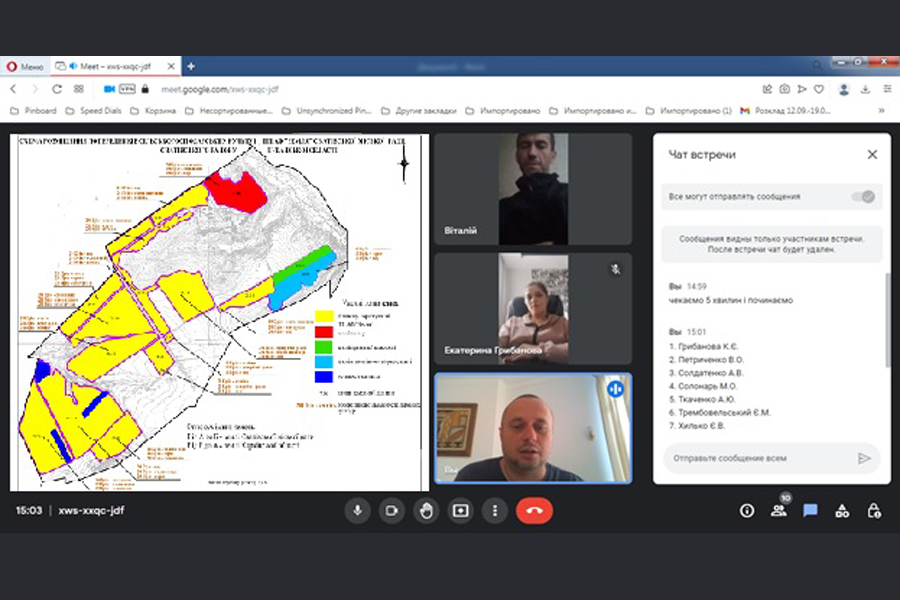Open the Другие закладки bookmarks folder
This screenshot has width=900, height=600.
tap(419, 111)
